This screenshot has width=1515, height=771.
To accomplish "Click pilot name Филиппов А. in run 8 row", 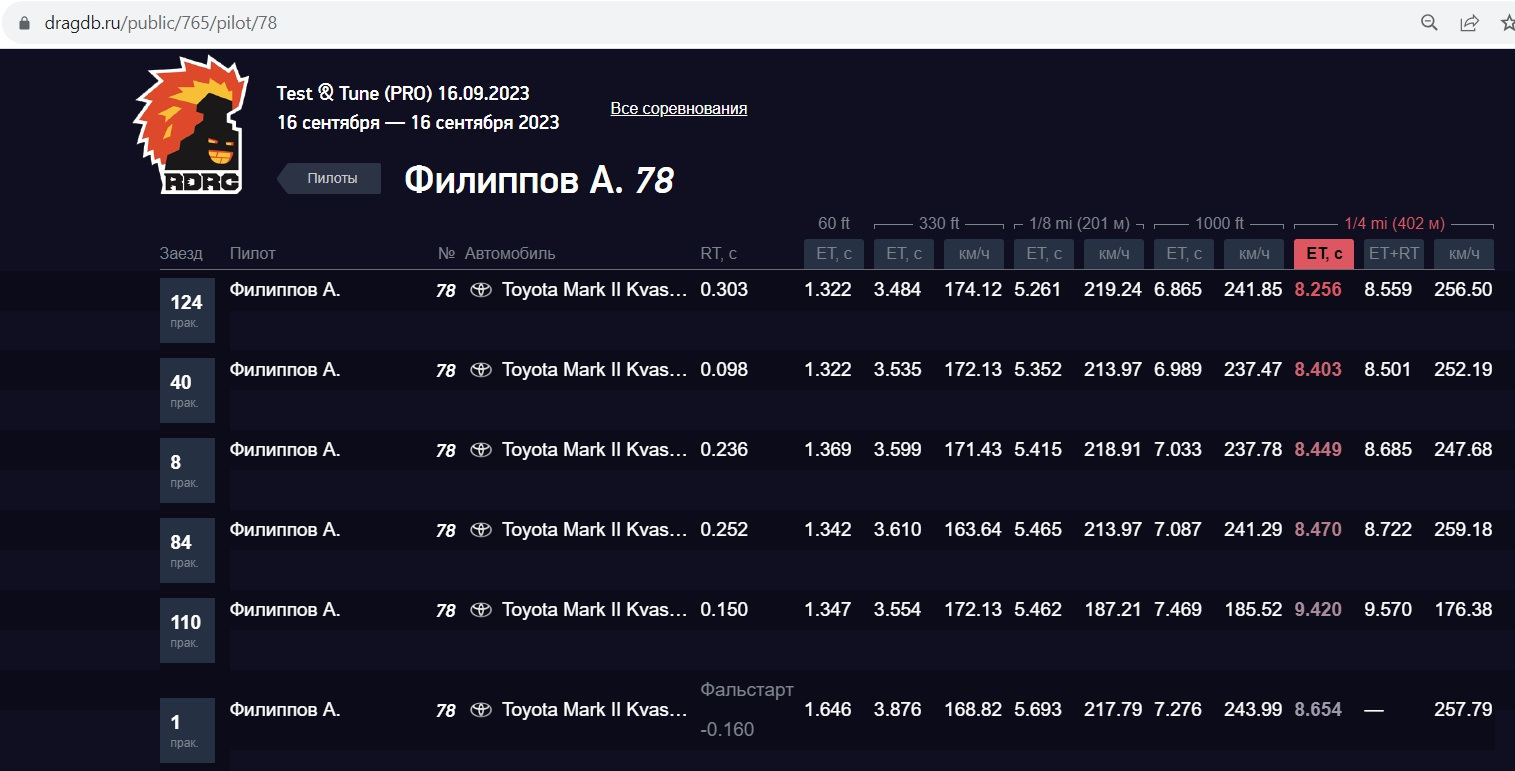I will click(285, 450).
